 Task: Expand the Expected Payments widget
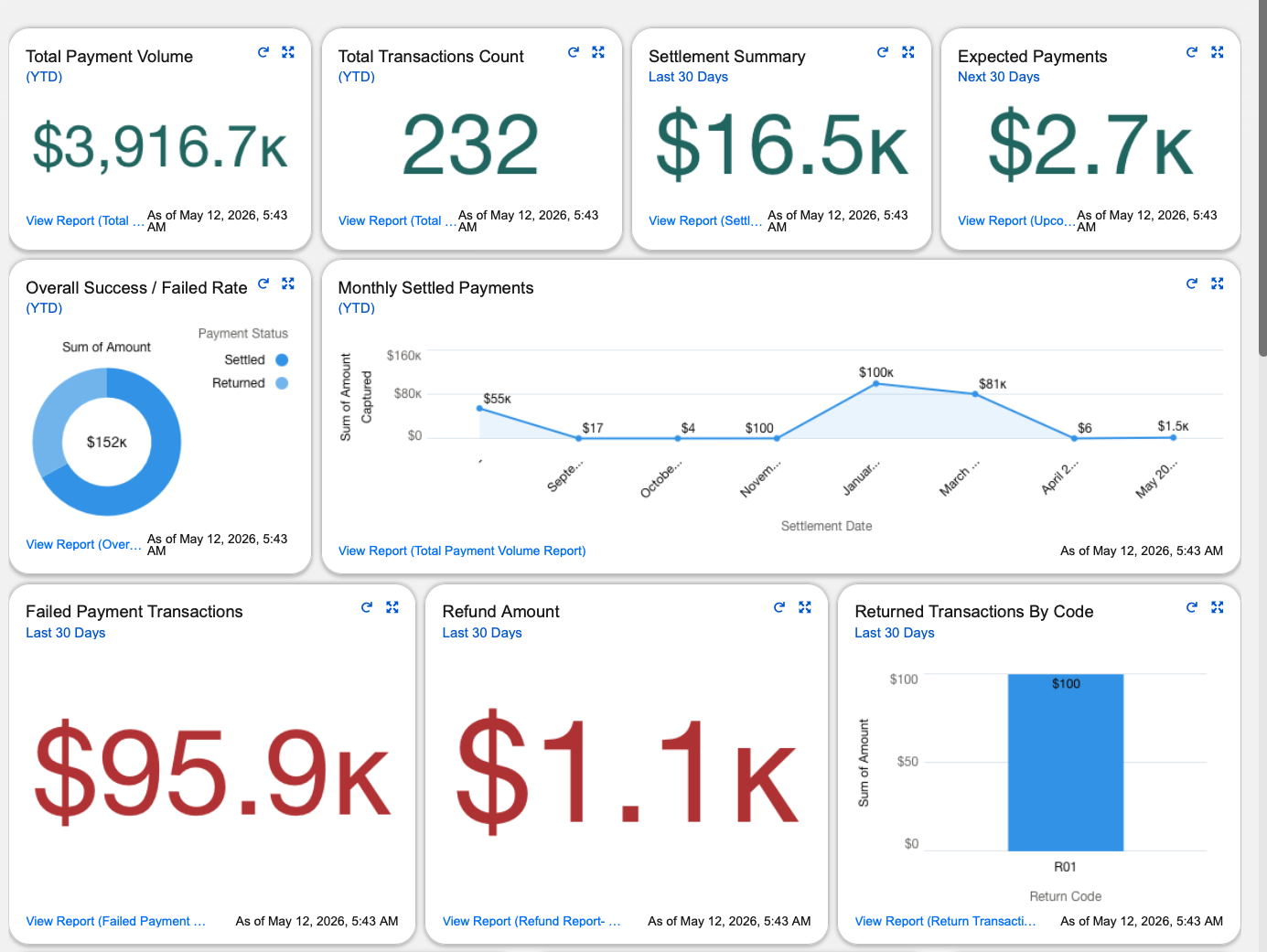click(1218, 52)
